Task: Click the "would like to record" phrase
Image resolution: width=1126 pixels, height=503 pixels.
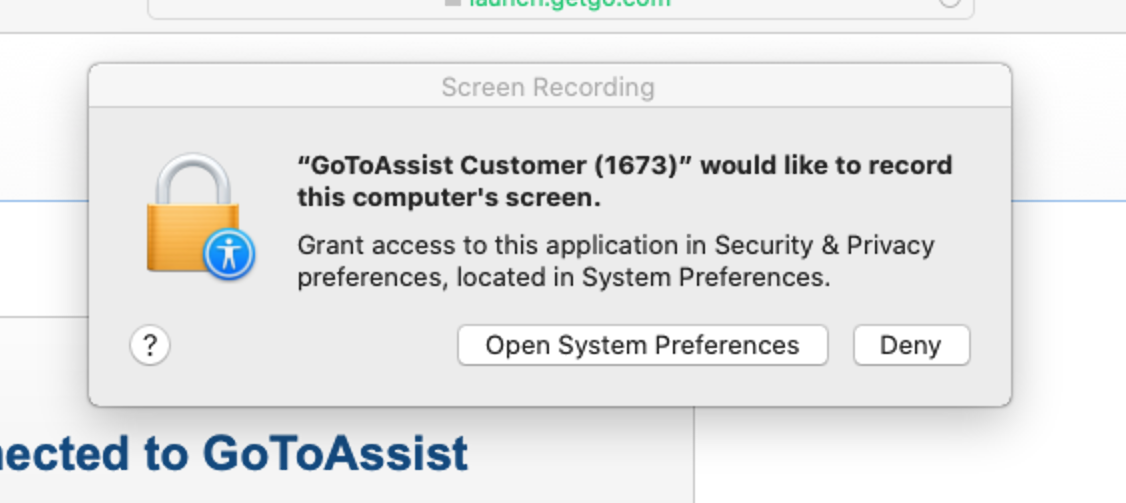Action: click(827, 165)
